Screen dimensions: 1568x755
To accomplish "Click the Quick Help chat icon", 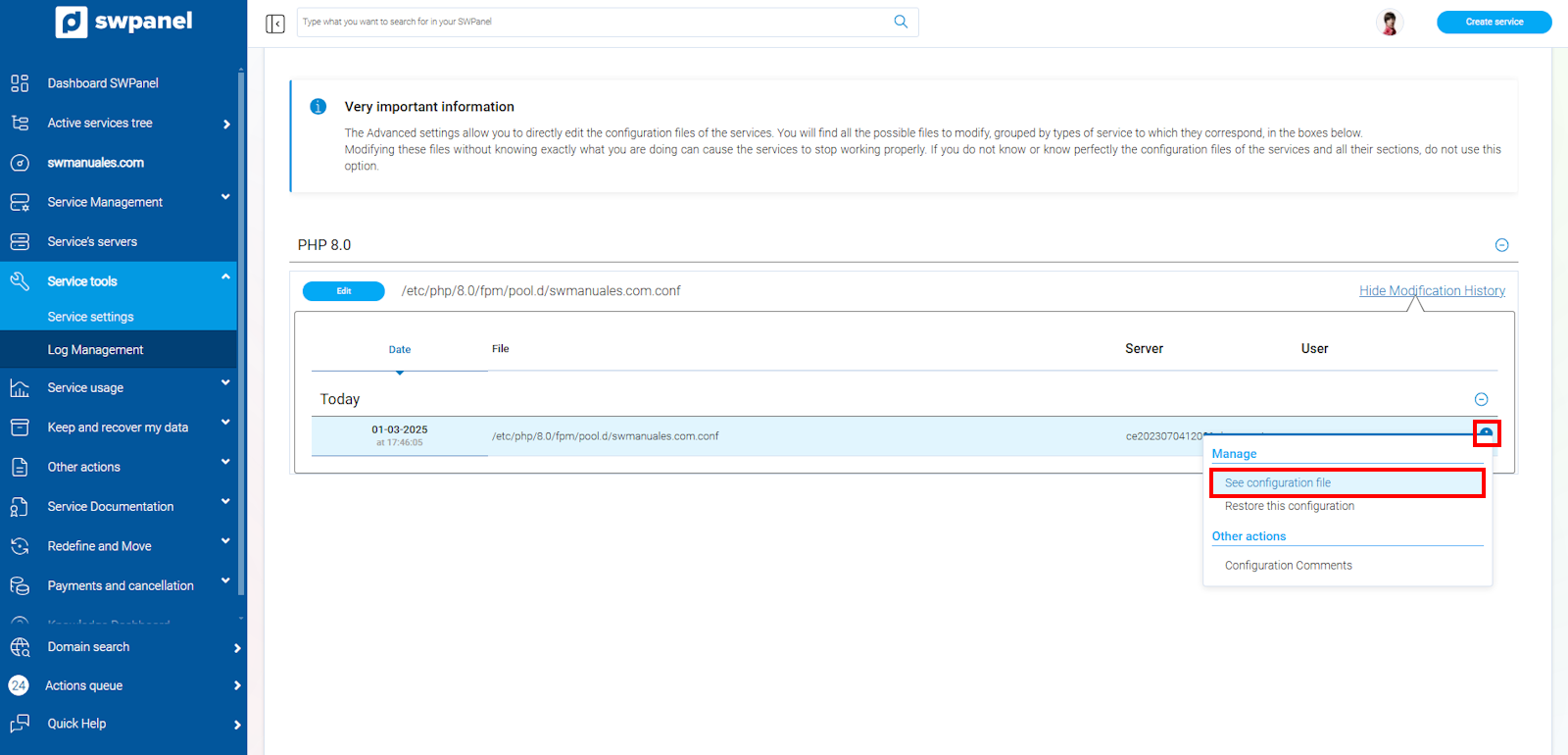I will point(20,724).
